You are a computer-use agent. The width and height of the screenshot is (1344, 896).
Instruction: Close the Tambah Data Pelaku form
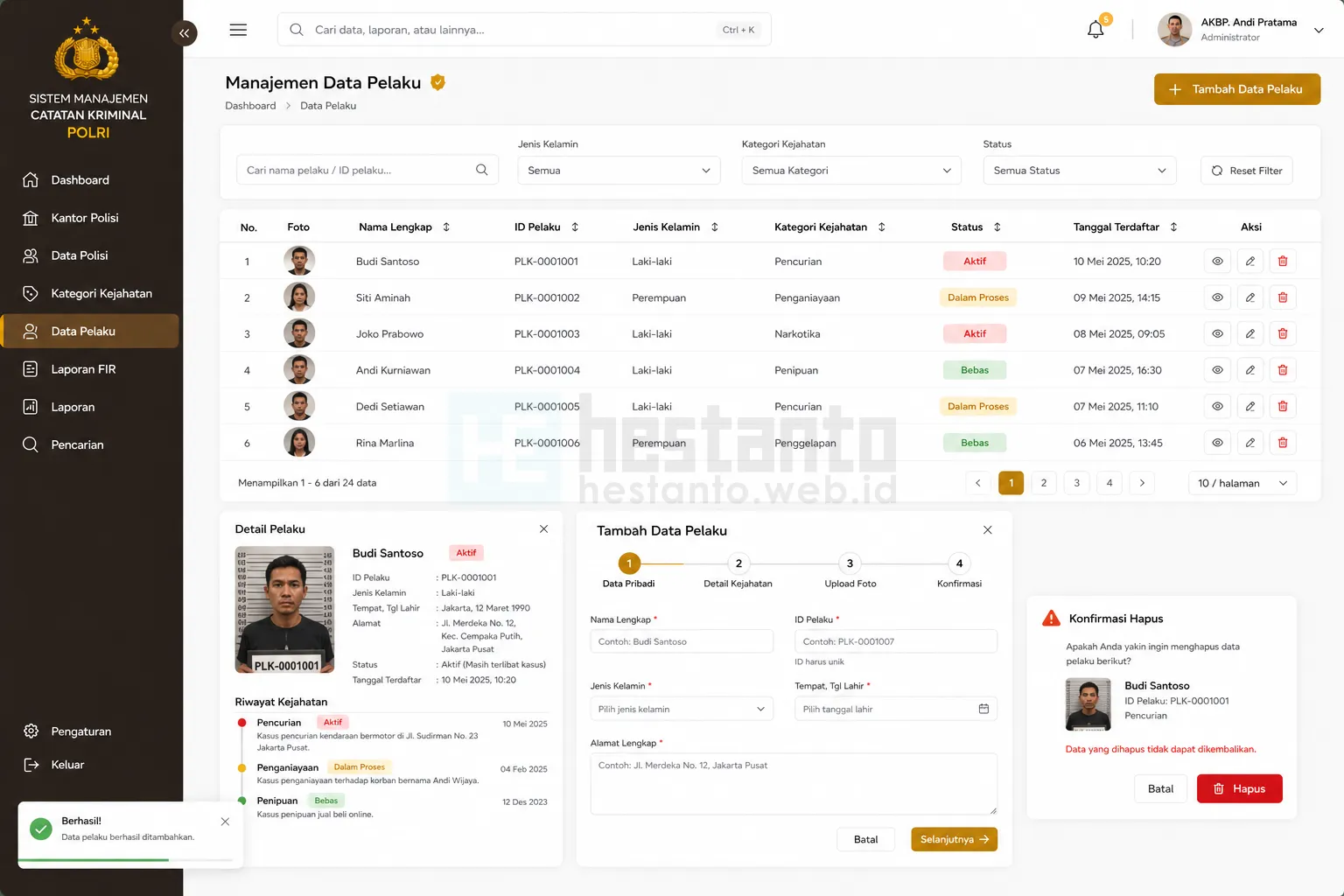tap(987, 530)
